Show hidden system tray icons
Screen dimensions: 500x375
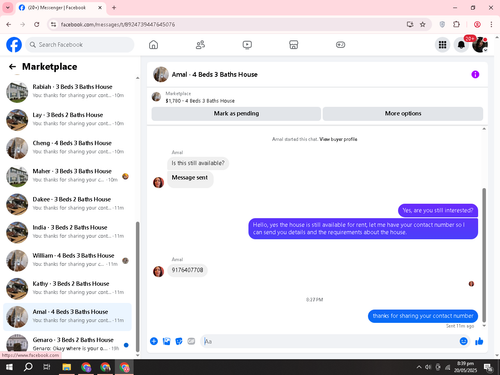[x=419, y=367]
